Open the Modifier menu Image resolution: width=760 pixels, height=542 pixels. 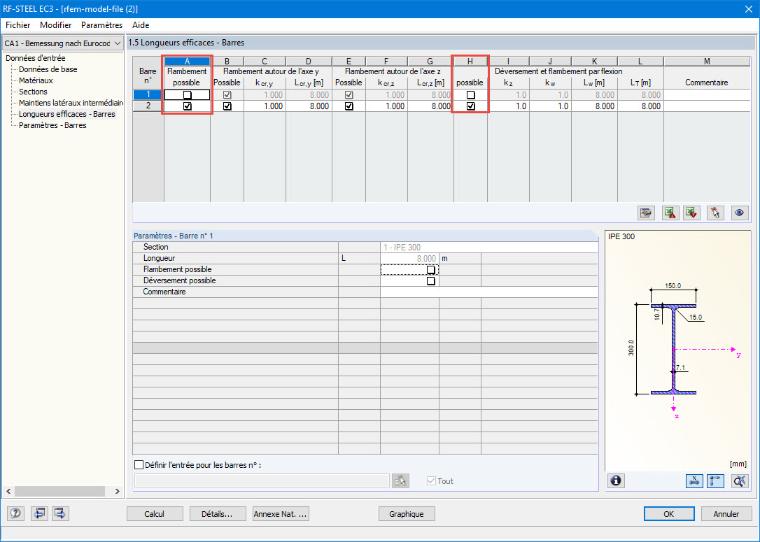tap(55, 25)
